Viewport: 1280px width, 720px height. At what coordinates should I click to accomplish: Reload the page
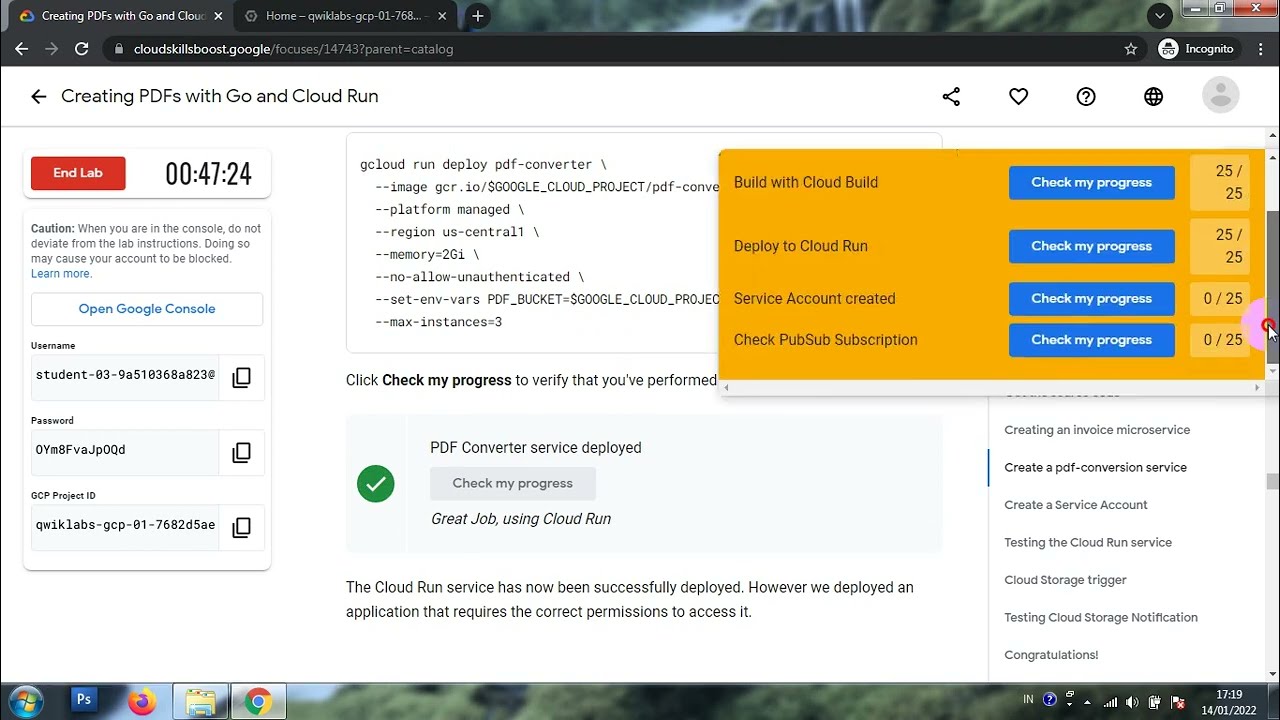[x=82, y=49]
